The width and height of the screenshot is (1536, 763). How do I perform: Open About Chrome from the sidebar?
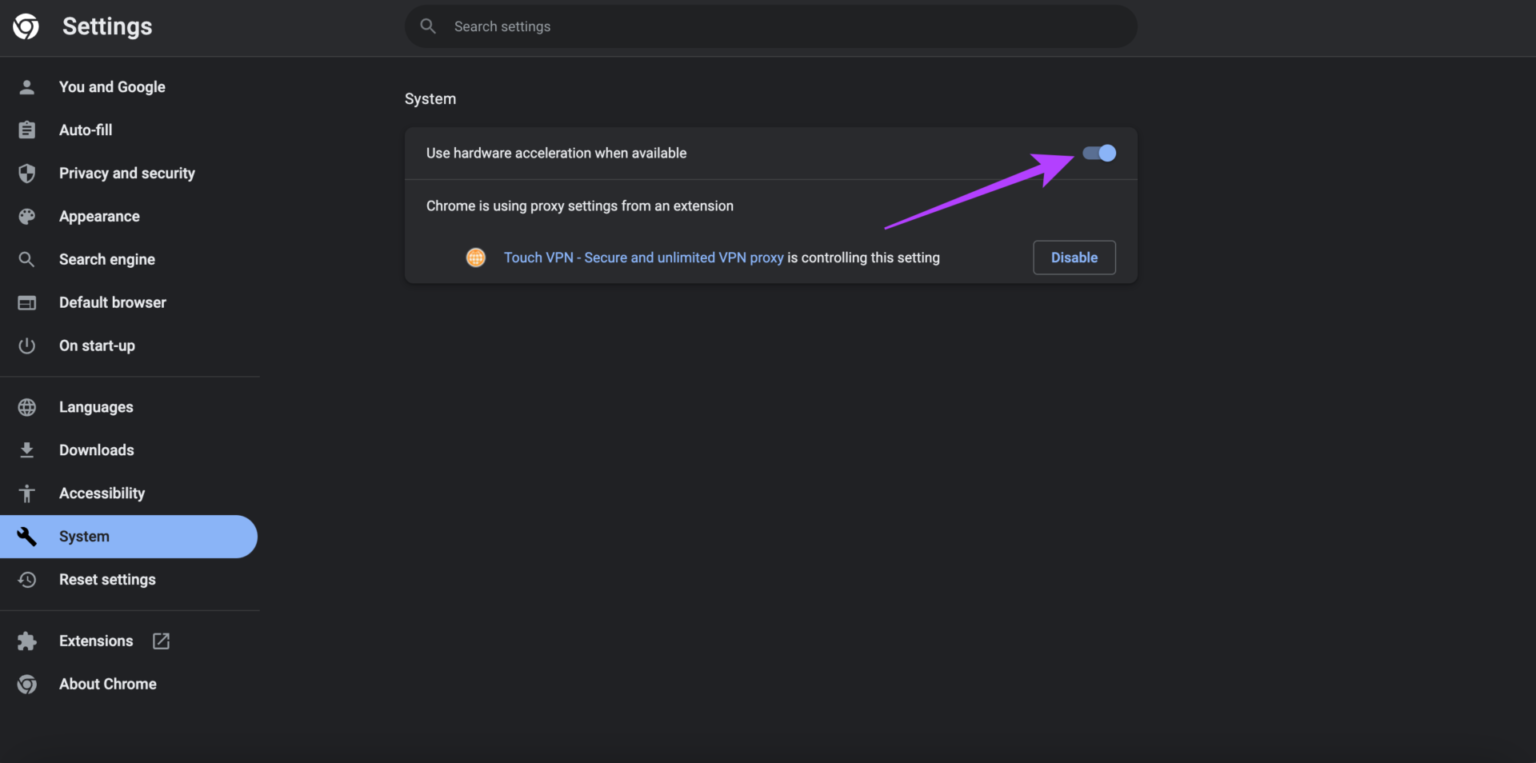tap(107, 683)
